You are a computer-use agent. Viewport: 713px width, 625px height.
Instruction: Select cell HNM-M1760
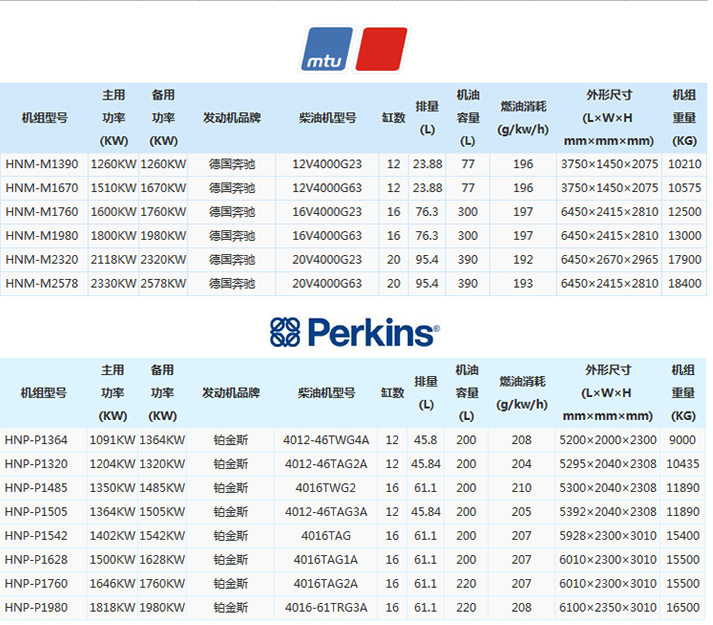coord(42,212)
